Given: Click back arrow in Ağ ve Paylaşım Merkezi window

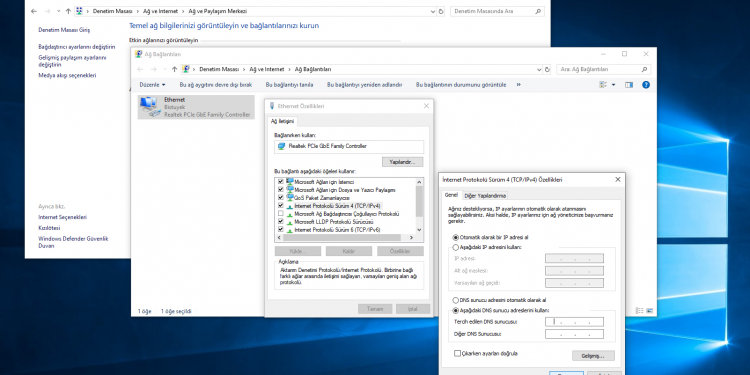Looking at the screenshot, I should pos(34,11).
